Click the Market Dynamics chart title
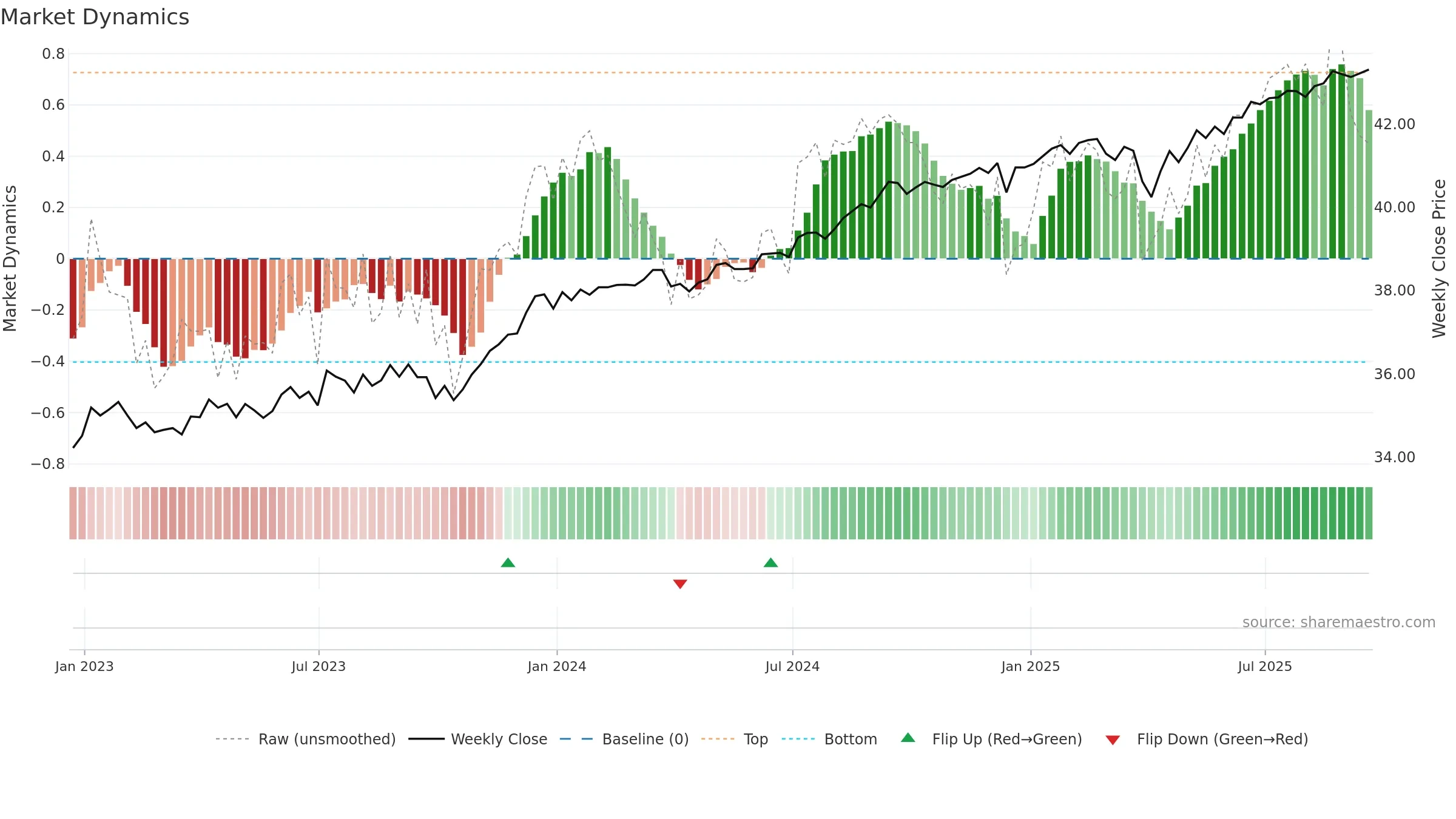The width and height of the screenshot is (1456, 819). point(95,17)
